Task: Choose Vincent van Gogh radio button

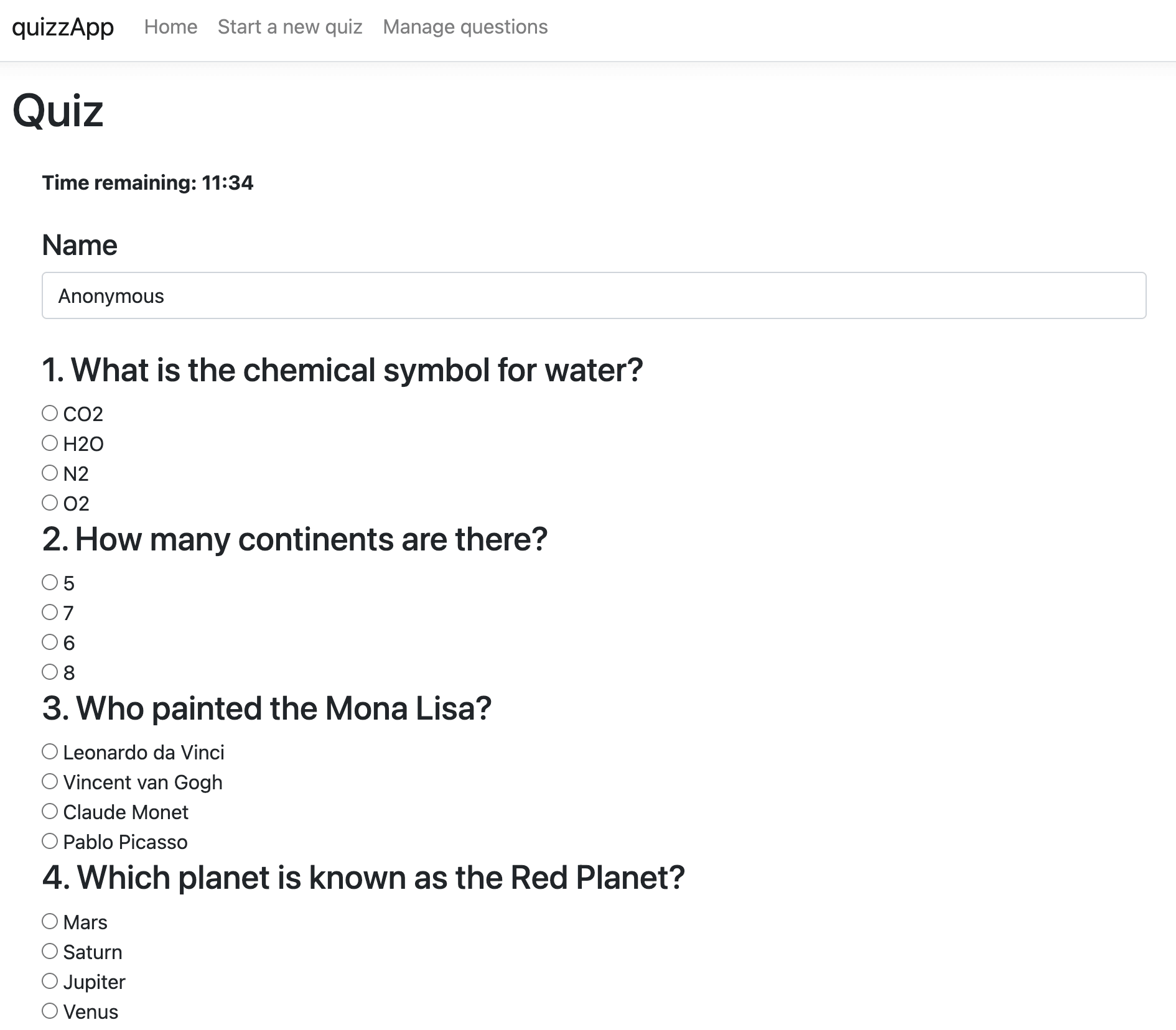Action: pos(50,781)
